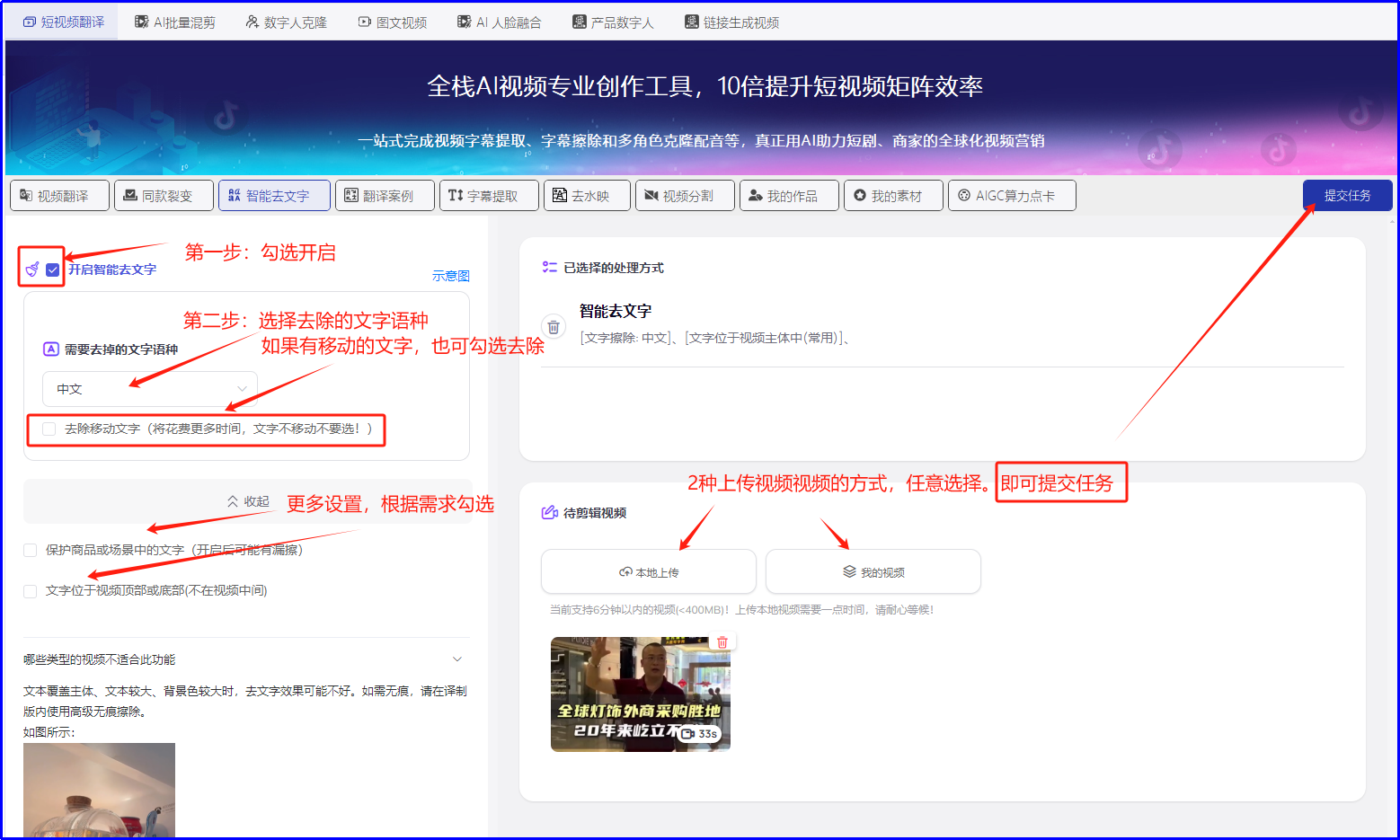Open the 视频分割 tool
This screenshot has width=1400, height=840.
click(685, 195)
